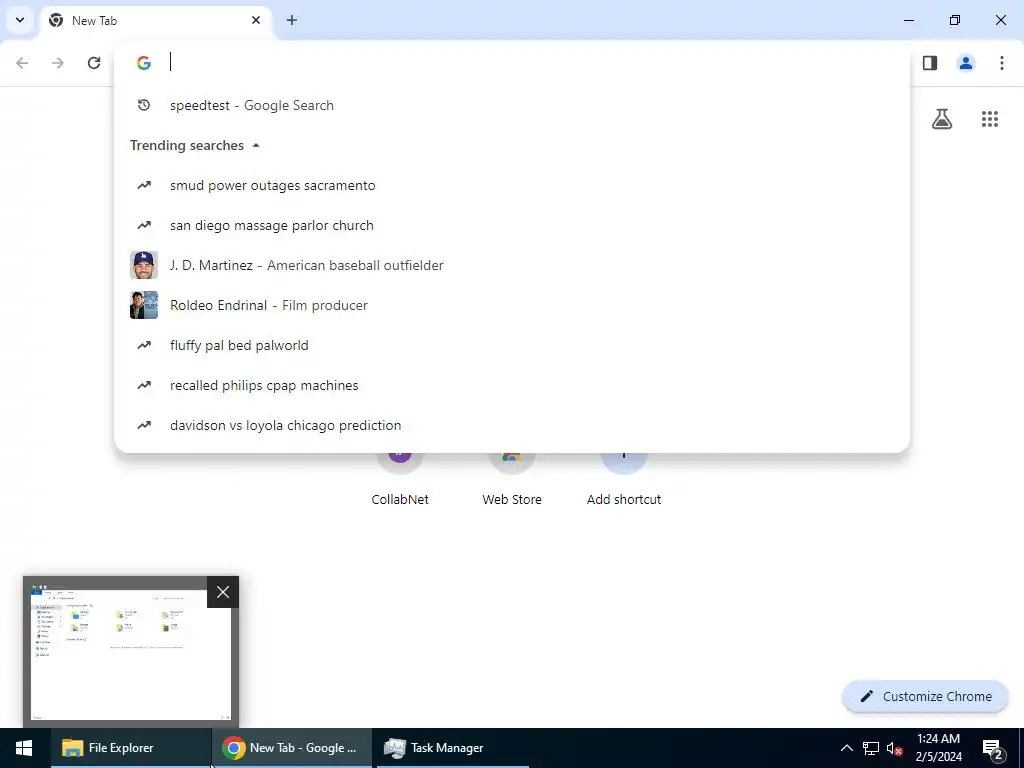
Task: Open the Chrome three-dot menu
Action: click(1002, 63)
